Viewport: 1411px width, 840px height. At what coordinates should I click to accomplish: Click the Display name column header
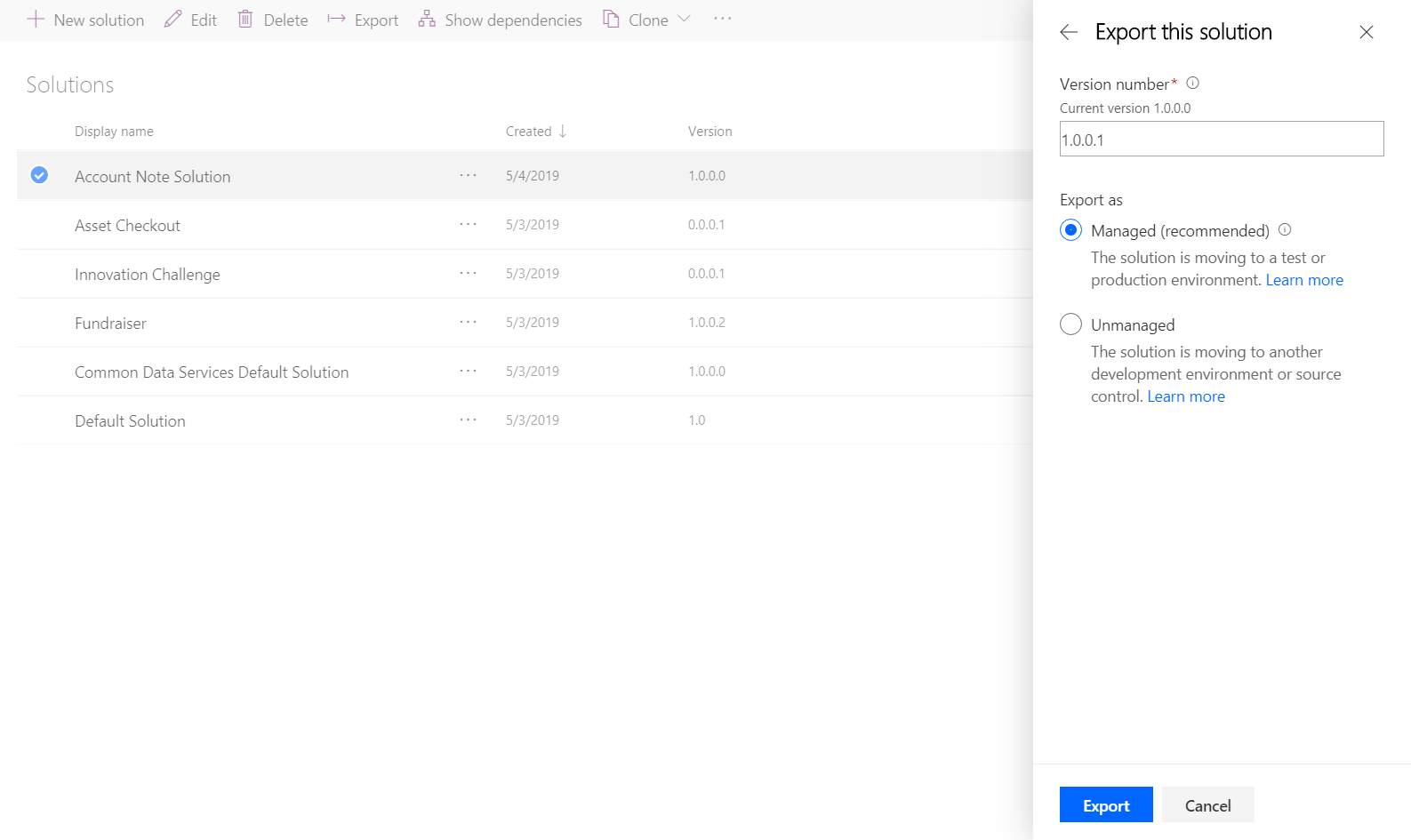[x=114, y=132]
